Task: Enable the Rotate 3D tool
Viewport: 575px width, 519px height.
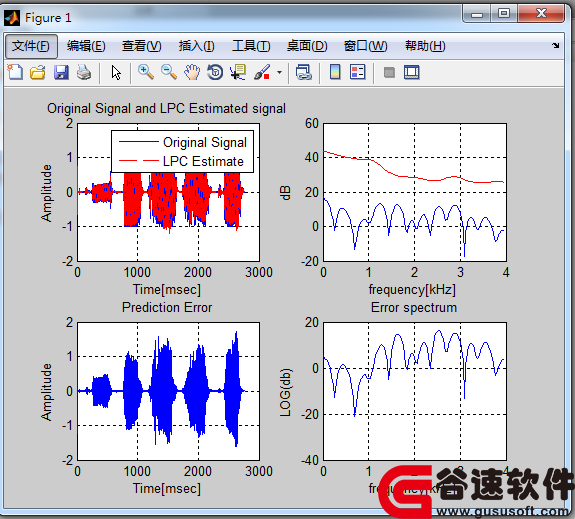Action: point(215,72)
